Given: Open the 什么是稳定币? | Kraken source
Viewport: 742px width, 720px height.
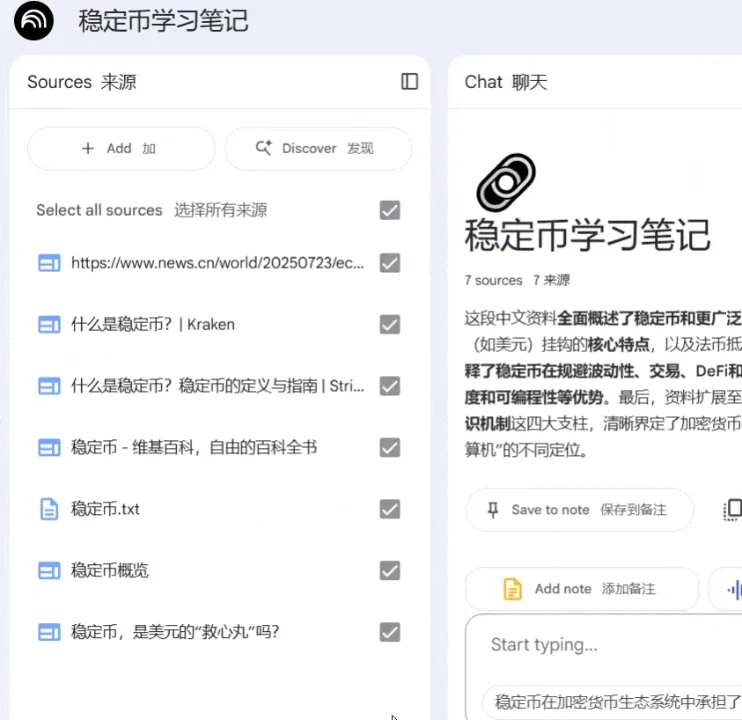Looking at the screenshot, I should tap(153, 325).
